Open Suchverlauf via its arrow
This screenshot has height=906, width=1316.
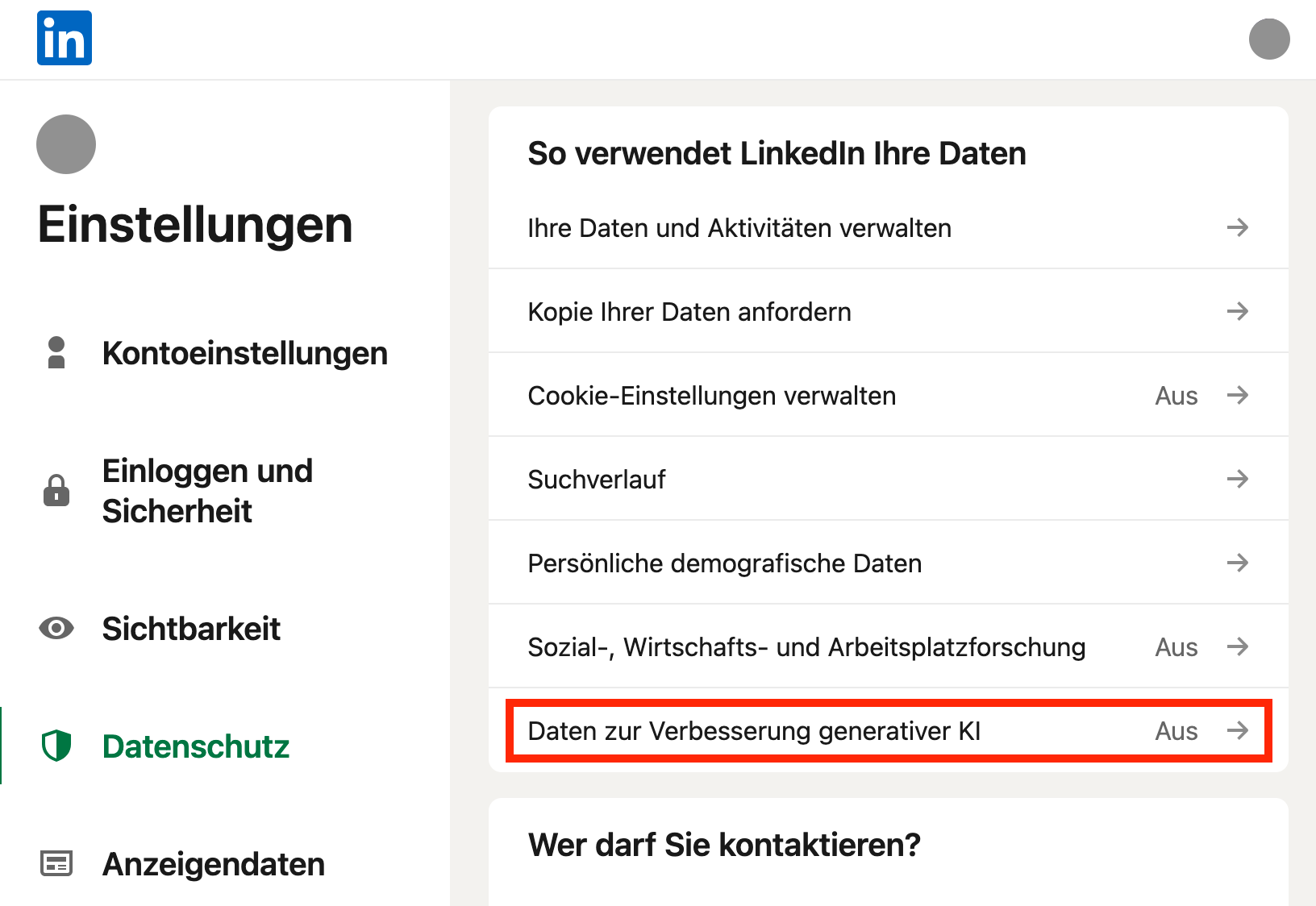click(1239, 479)
